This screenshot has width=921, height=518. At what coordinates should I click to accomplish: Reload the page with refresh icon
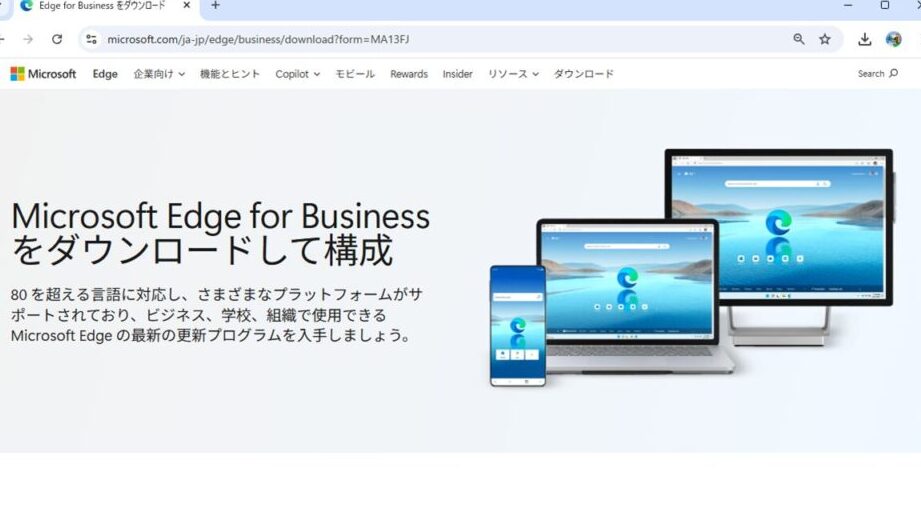(x=57, y=39)
